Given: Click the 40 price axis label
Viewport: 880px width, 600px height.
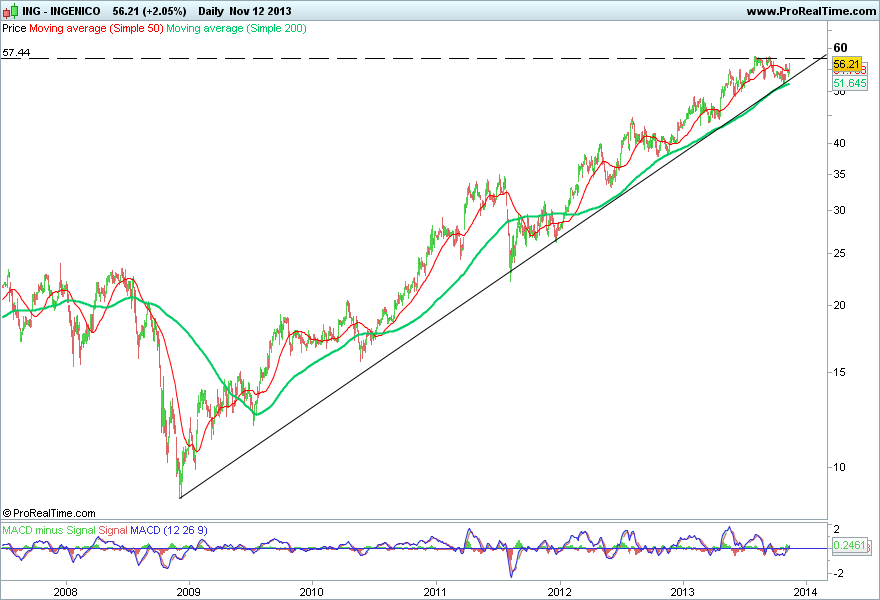Looking at the screenshot, I should (x=840, y=143).
